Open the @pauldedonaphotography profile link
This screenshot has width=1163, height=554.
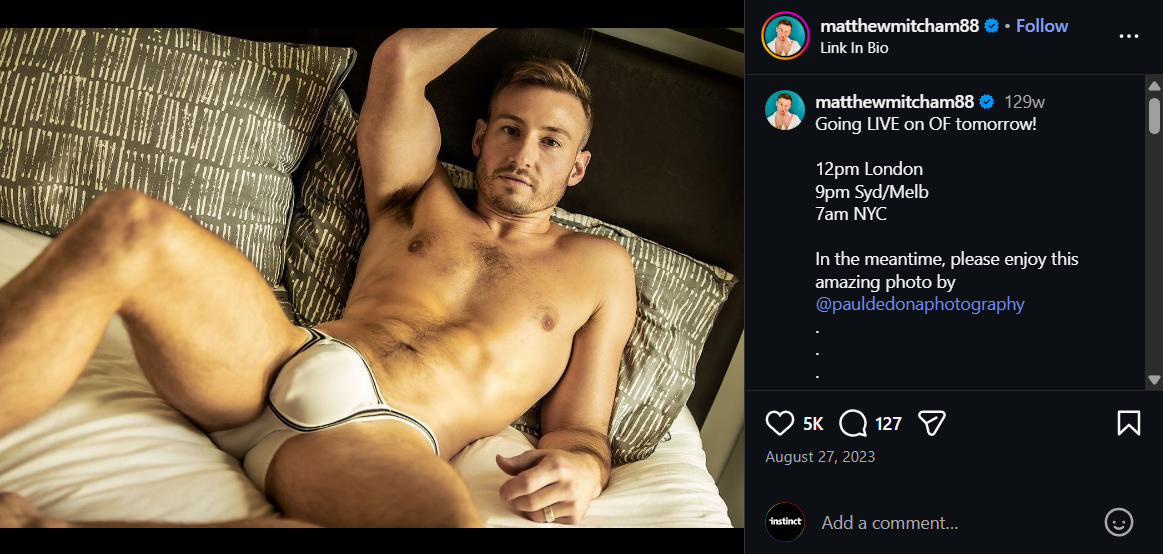(920, 304)
